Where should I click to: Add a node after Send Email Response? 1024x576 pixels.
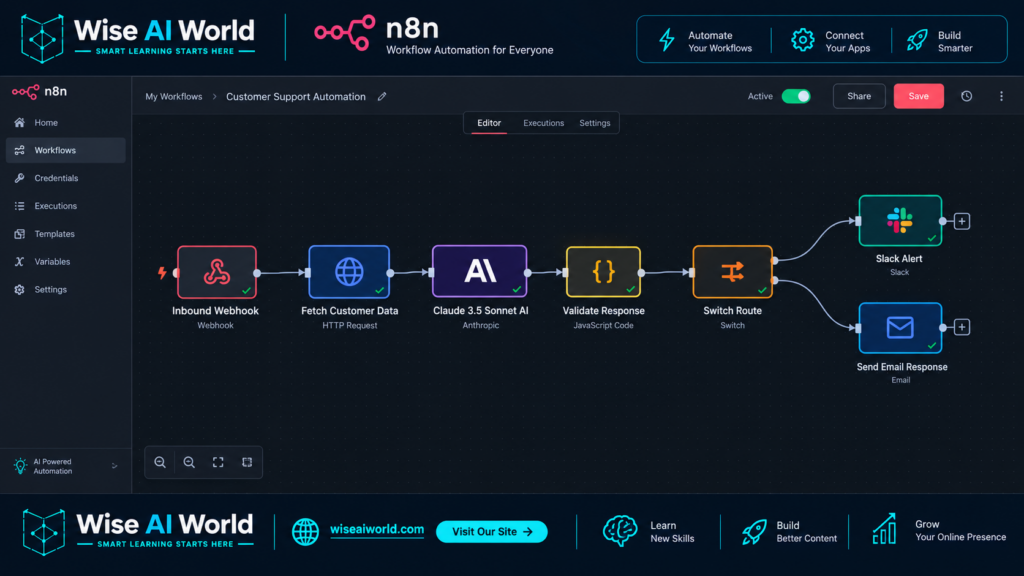(962, 327)
